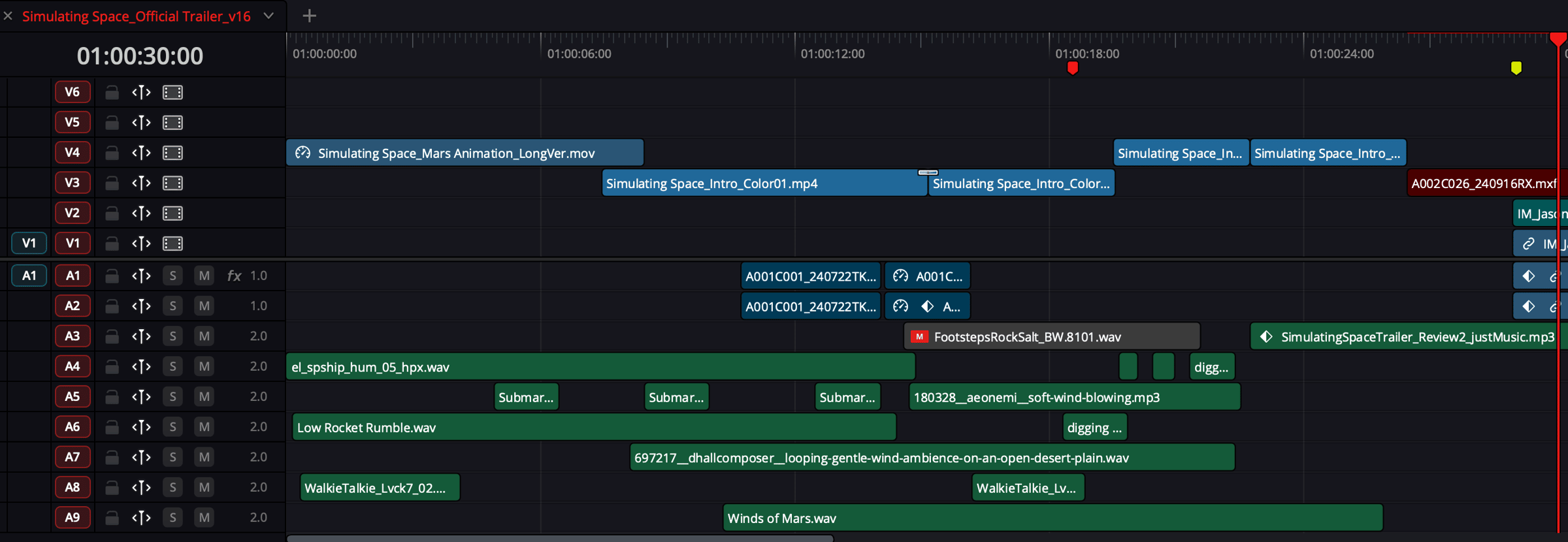Screen dimensions: 1568x542
Task: Select the Winds of Mars.wav clip
Action: (1052, 518)
